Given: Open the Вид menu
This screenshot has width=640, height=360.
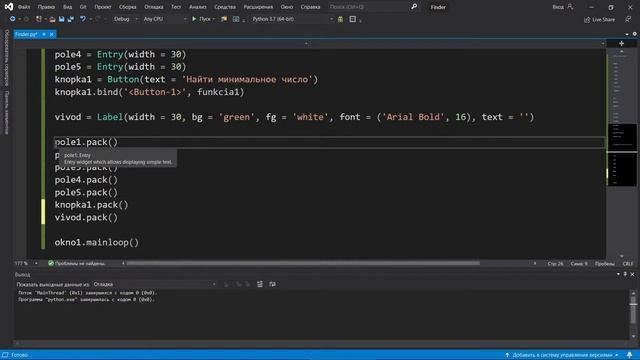Looking at the screenshot, I should coord(68,7).
